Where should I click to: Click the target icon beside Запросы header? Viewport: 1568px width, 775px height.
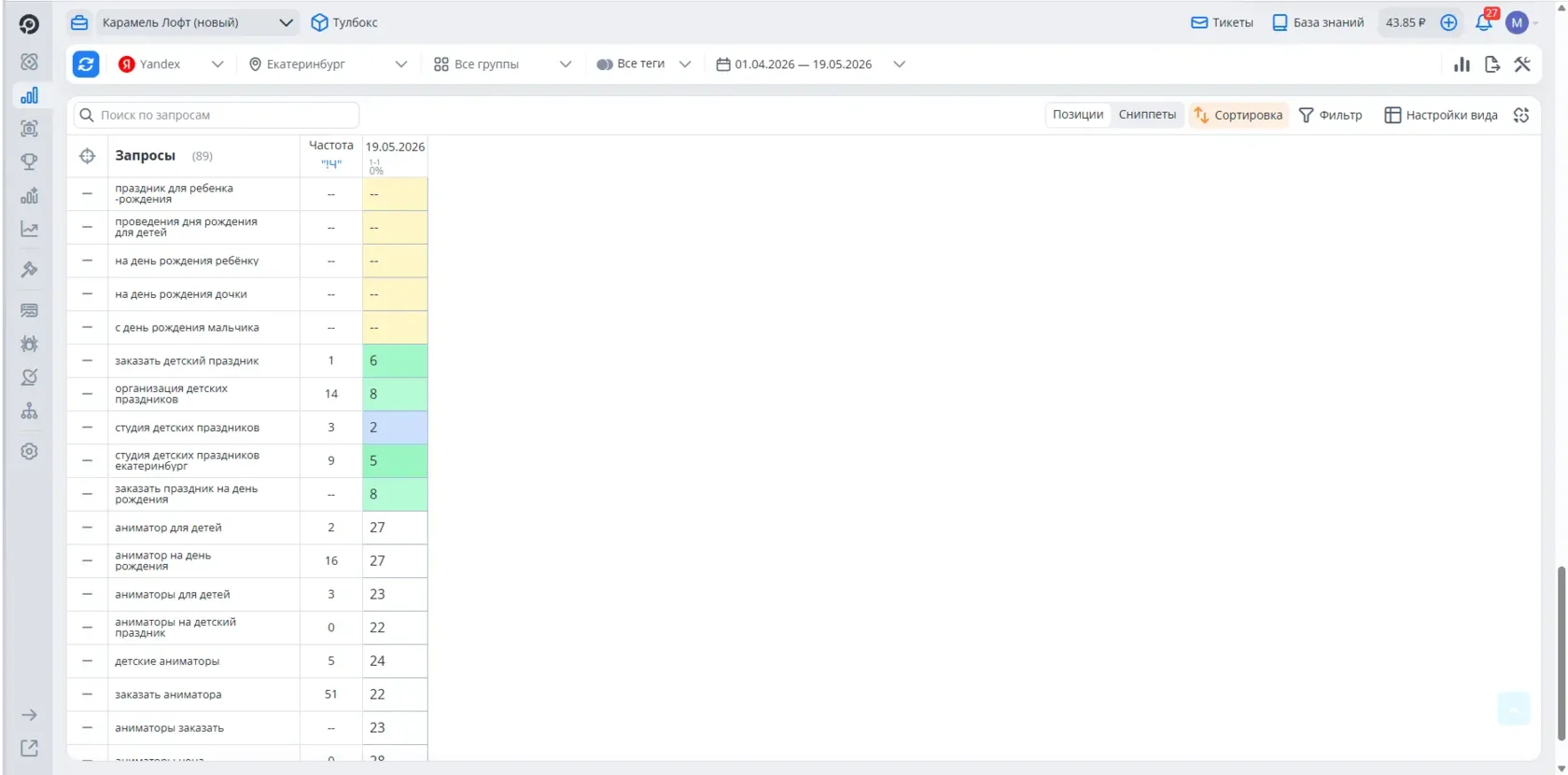pos(87,156)
